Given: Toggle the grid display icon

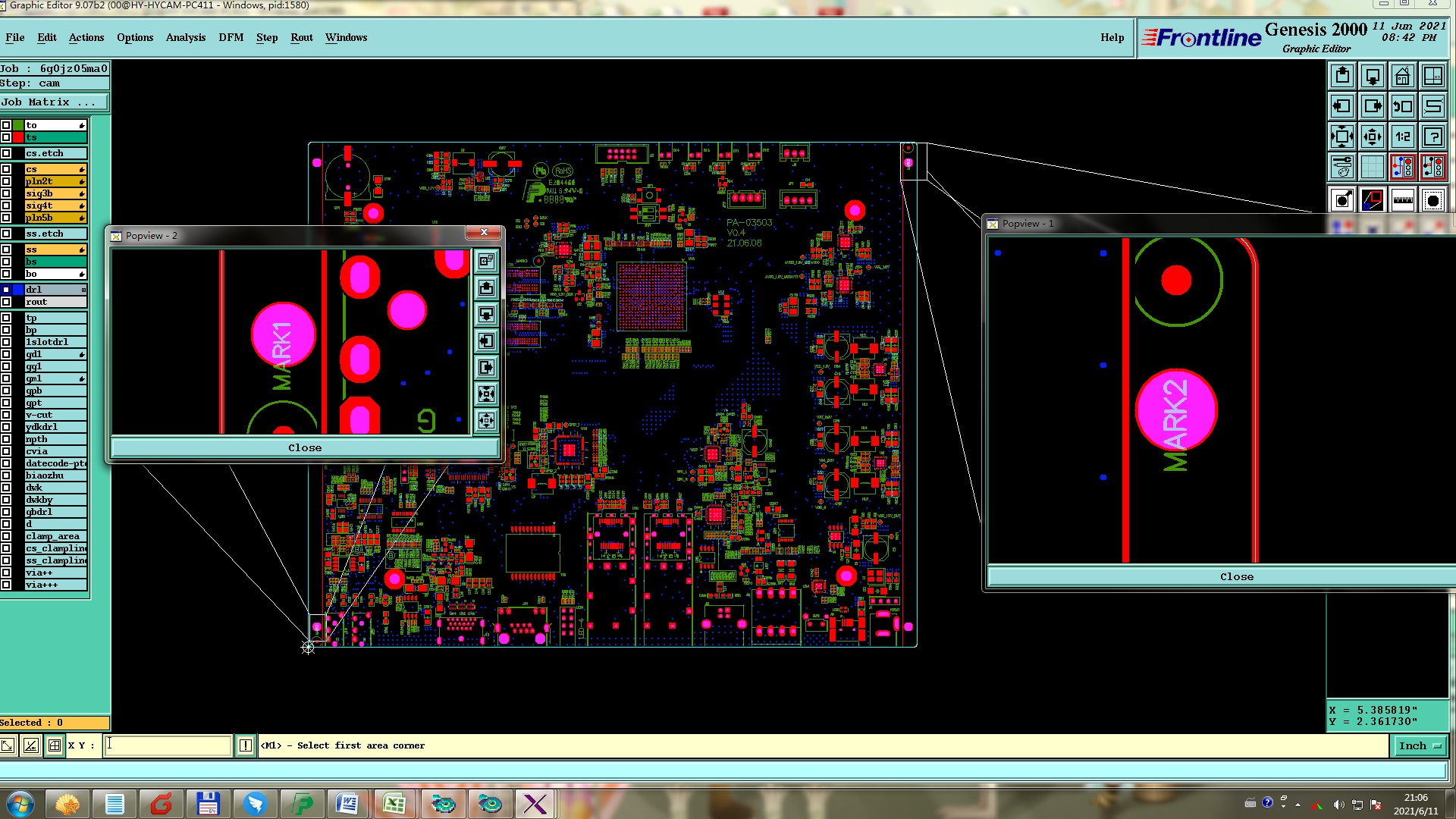Looking at the screenshot, I should pos(1372,167).
